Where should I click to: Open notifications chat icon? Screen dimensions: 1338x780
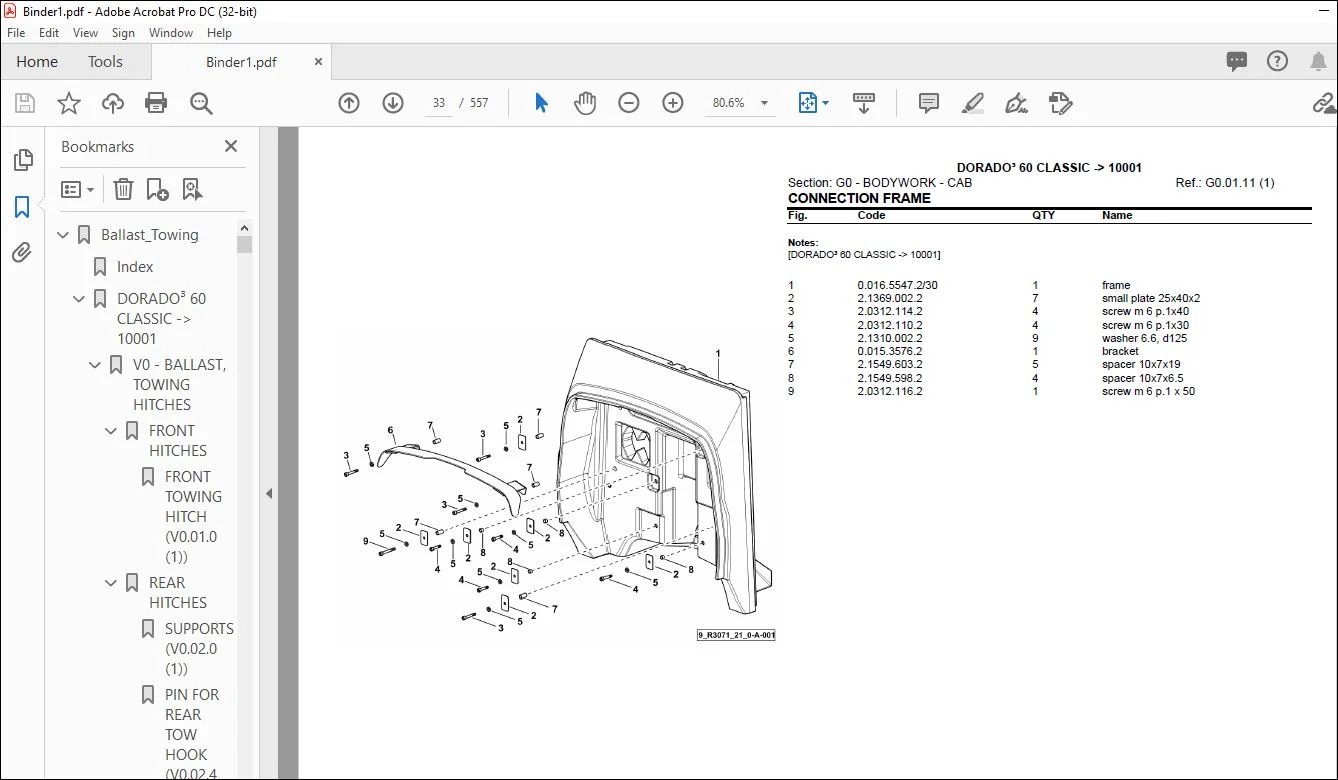click(x=1237, y=62)
